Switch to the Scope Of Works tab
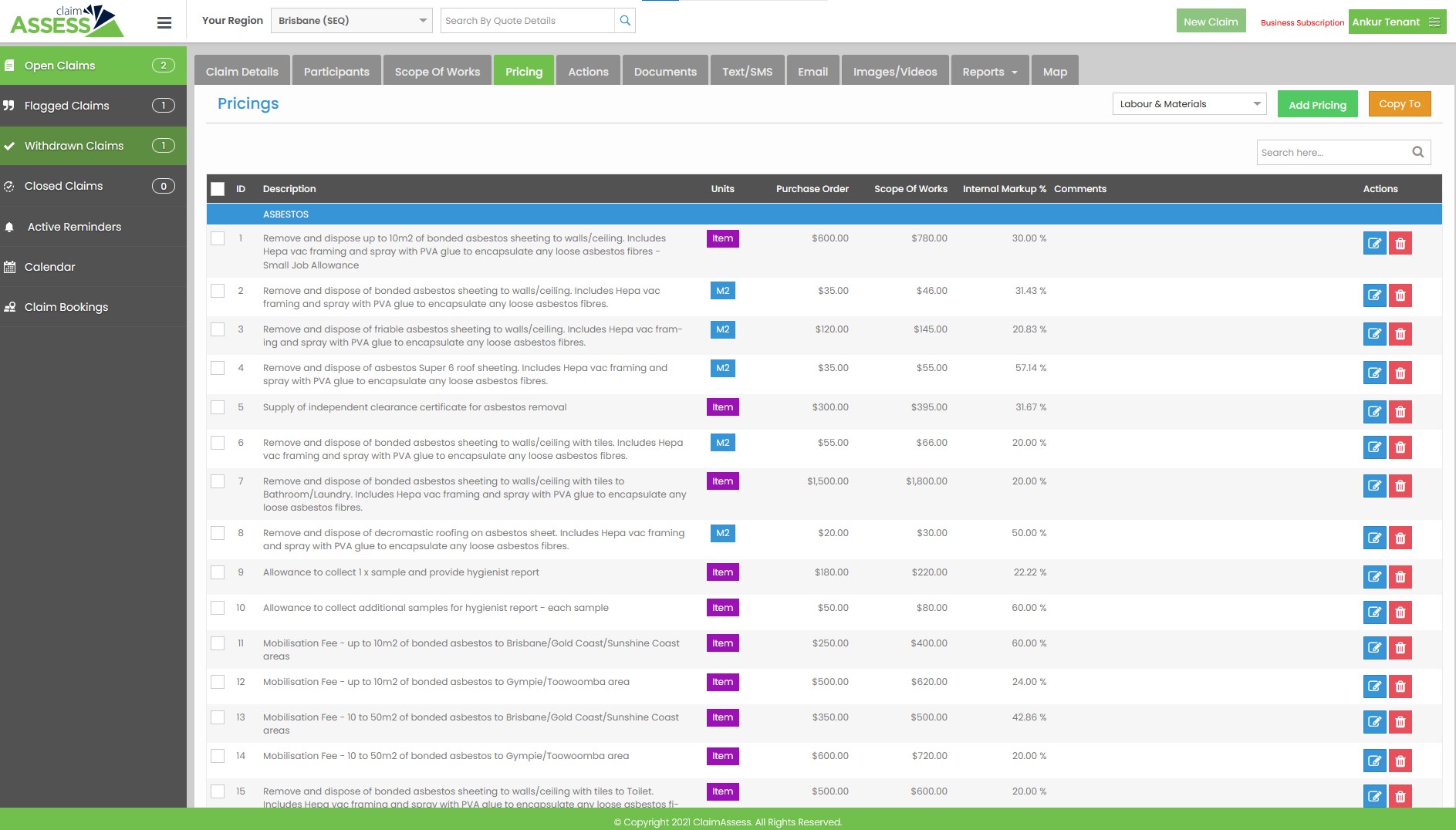This screenshot has height=830, width=1456. (x=437, y=72)
